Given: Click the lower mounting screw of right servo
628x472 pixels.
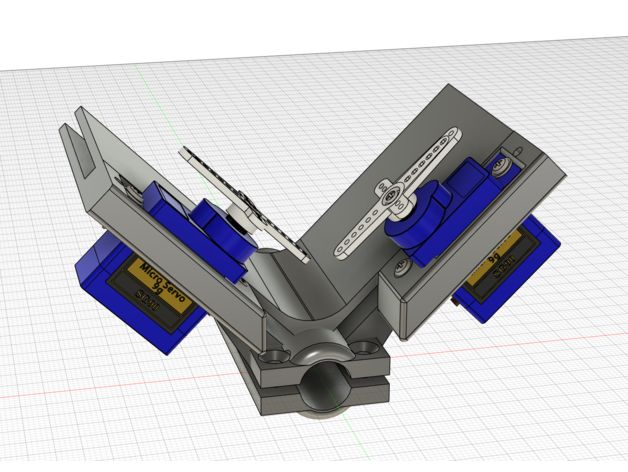Looking at the screenshot, I should pos(401,266).
